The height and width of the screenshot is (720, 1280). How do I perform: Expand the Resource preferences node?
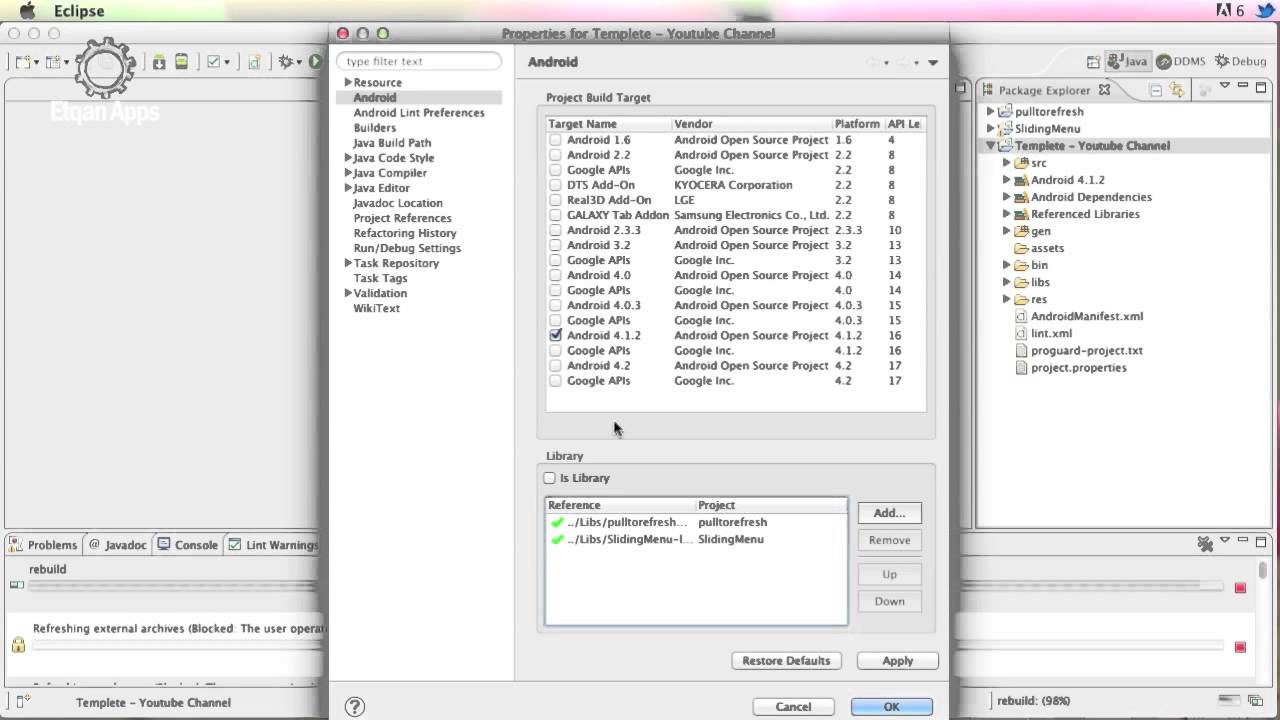pos(348,82)
